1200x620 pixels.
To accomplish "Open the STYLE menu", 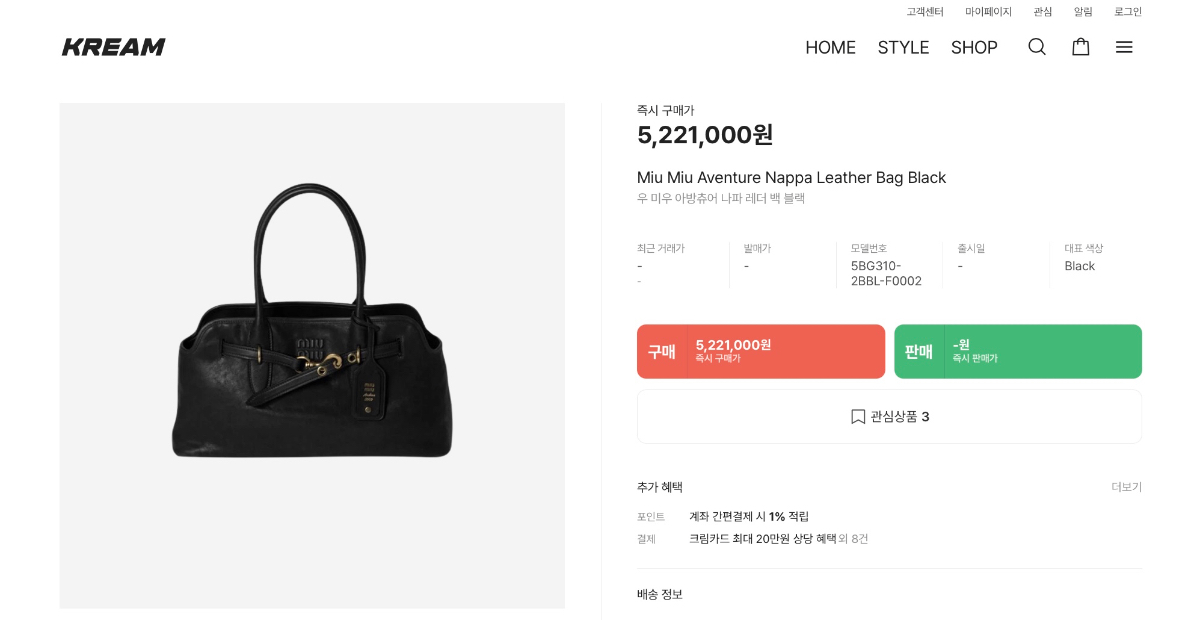I will coord(903,47).
